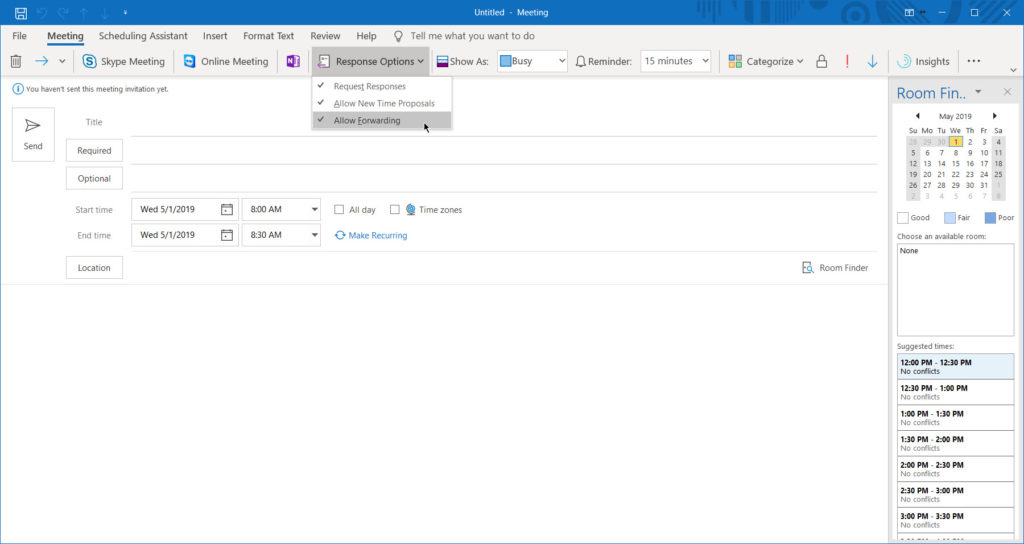
Task: Click the Skype Meeting button
Action: point(124,61)
